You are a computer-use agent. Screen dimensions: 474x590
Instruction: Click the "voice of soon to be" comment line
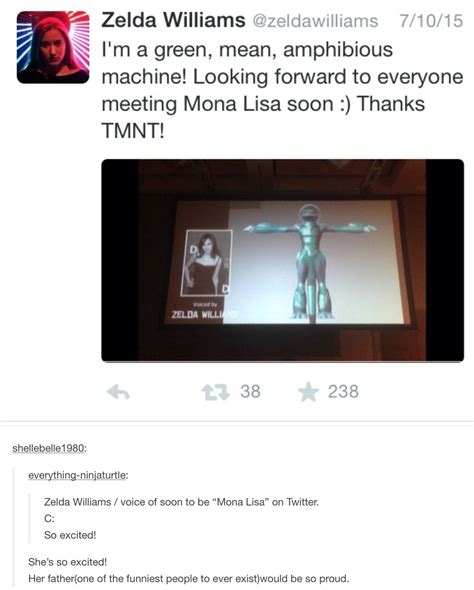(x=181, y=502)
